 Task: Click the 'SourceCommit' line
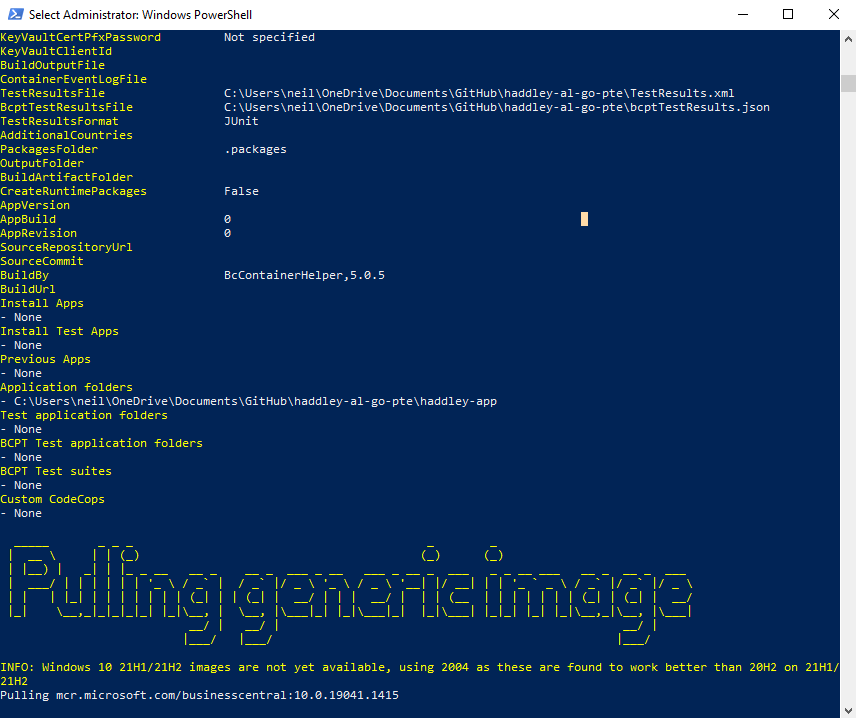click(x=42, y=261)
